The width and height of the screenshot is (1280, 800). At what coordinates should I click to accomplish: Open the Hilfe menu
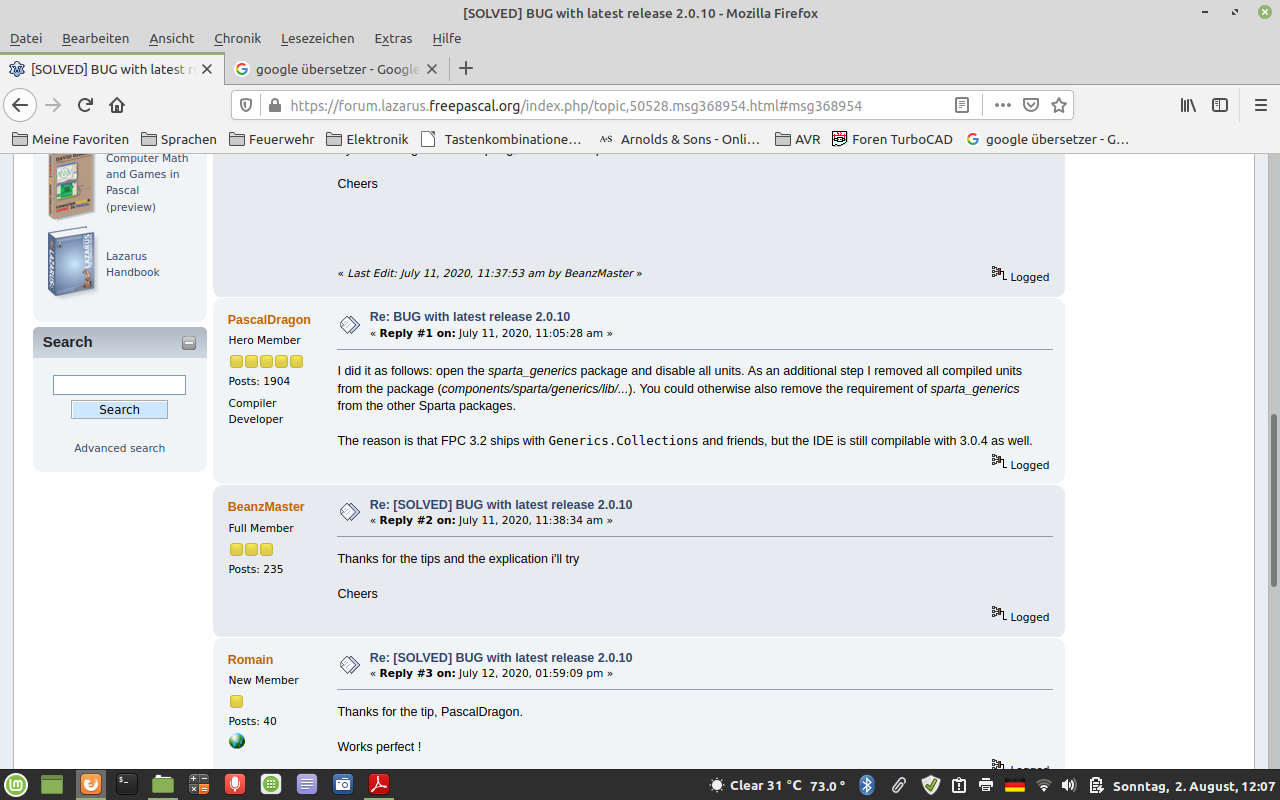447,38
